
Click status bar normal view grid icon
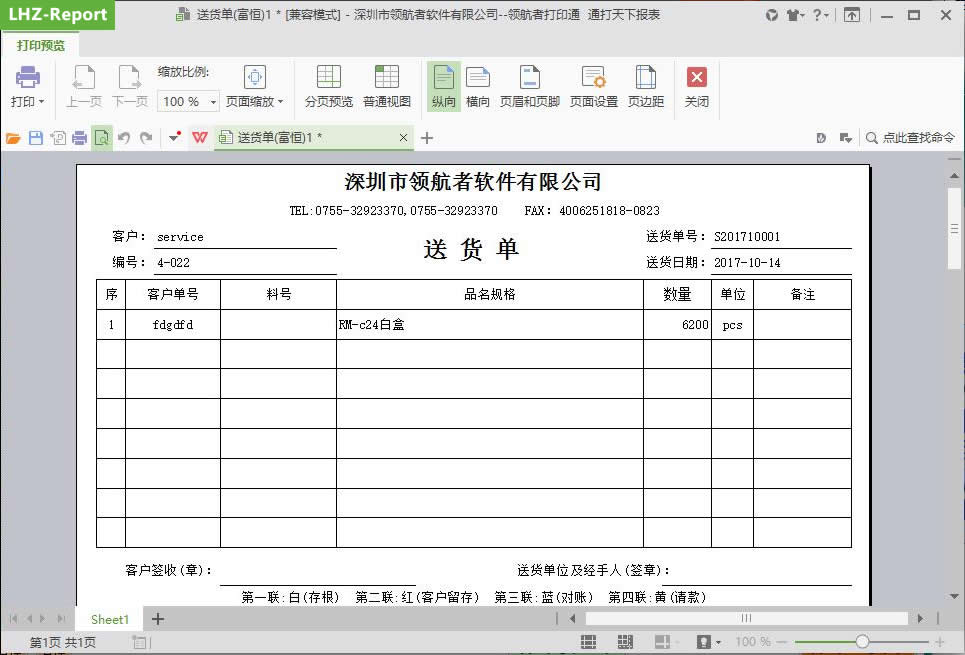[x=588, y=642]
